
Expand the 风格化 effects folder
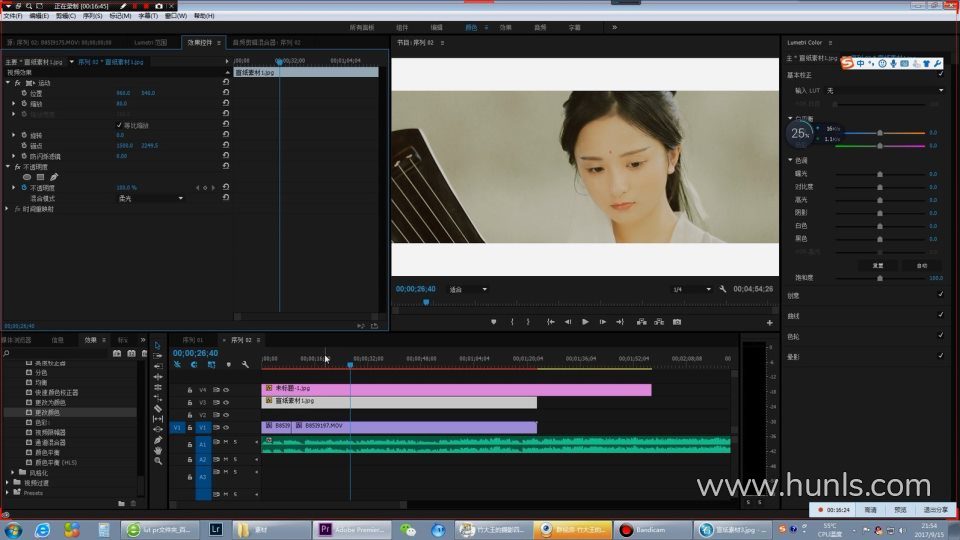(13, 473)
